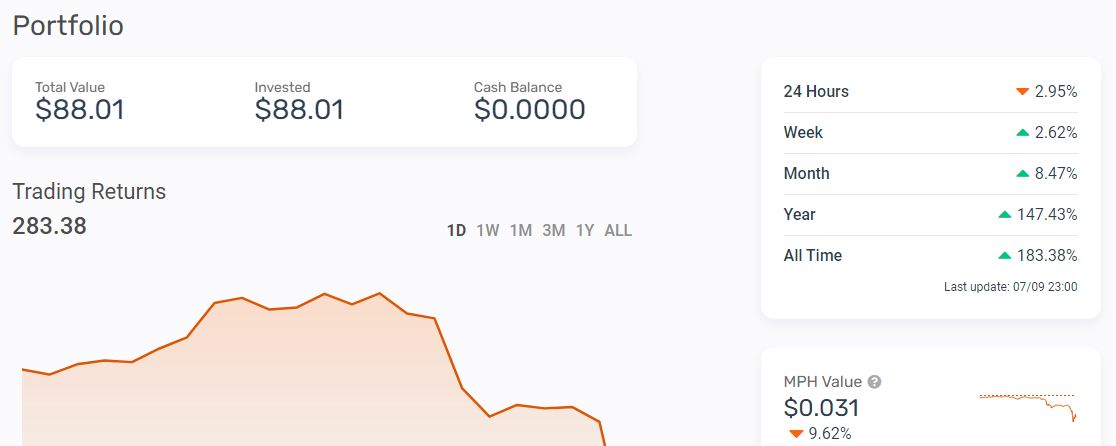Click the green up arrow beside 147.43%
Viewport: 1116px width, 446px height.
tap(1004, 214)
